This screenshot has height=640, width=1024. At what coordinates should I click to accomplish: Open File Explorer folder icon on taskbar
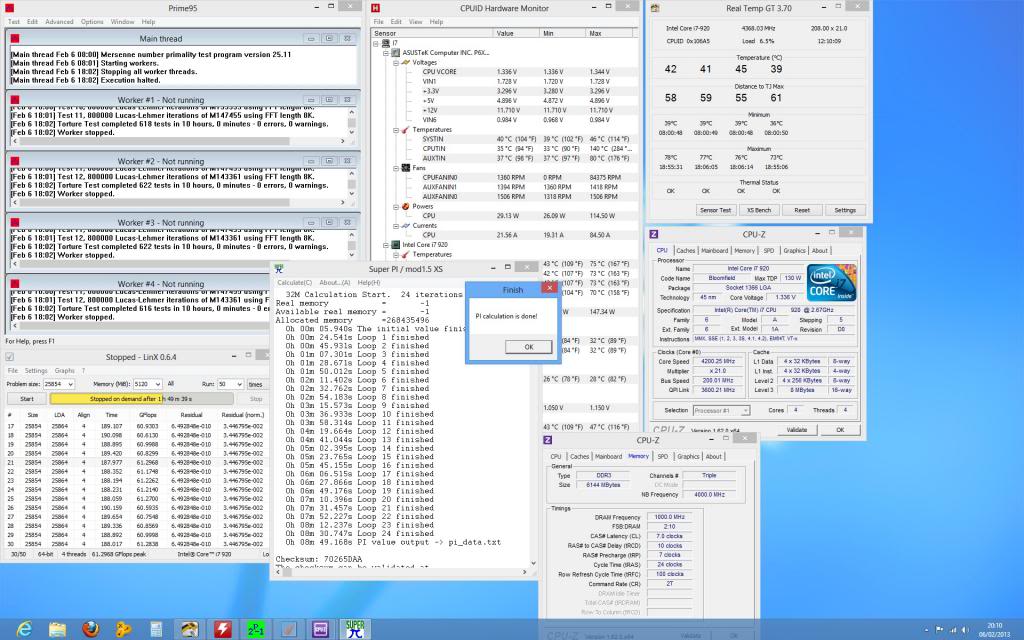pos(57,629)
